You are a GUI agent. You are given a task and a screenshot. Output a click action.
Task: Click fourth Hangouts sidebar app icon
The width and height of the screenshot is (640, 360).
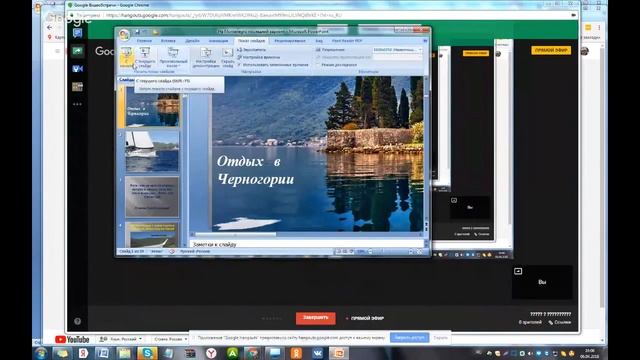[77, 87]
